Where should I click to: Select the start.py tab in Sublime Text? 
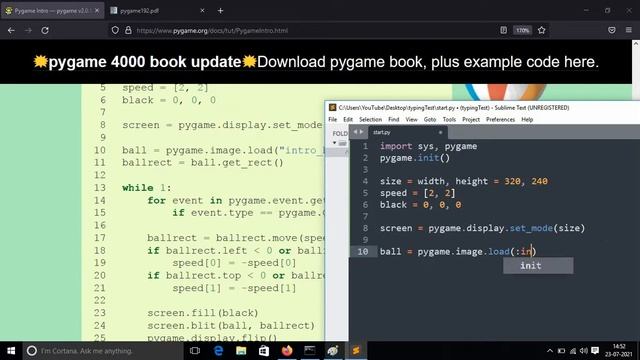(407, 132)
